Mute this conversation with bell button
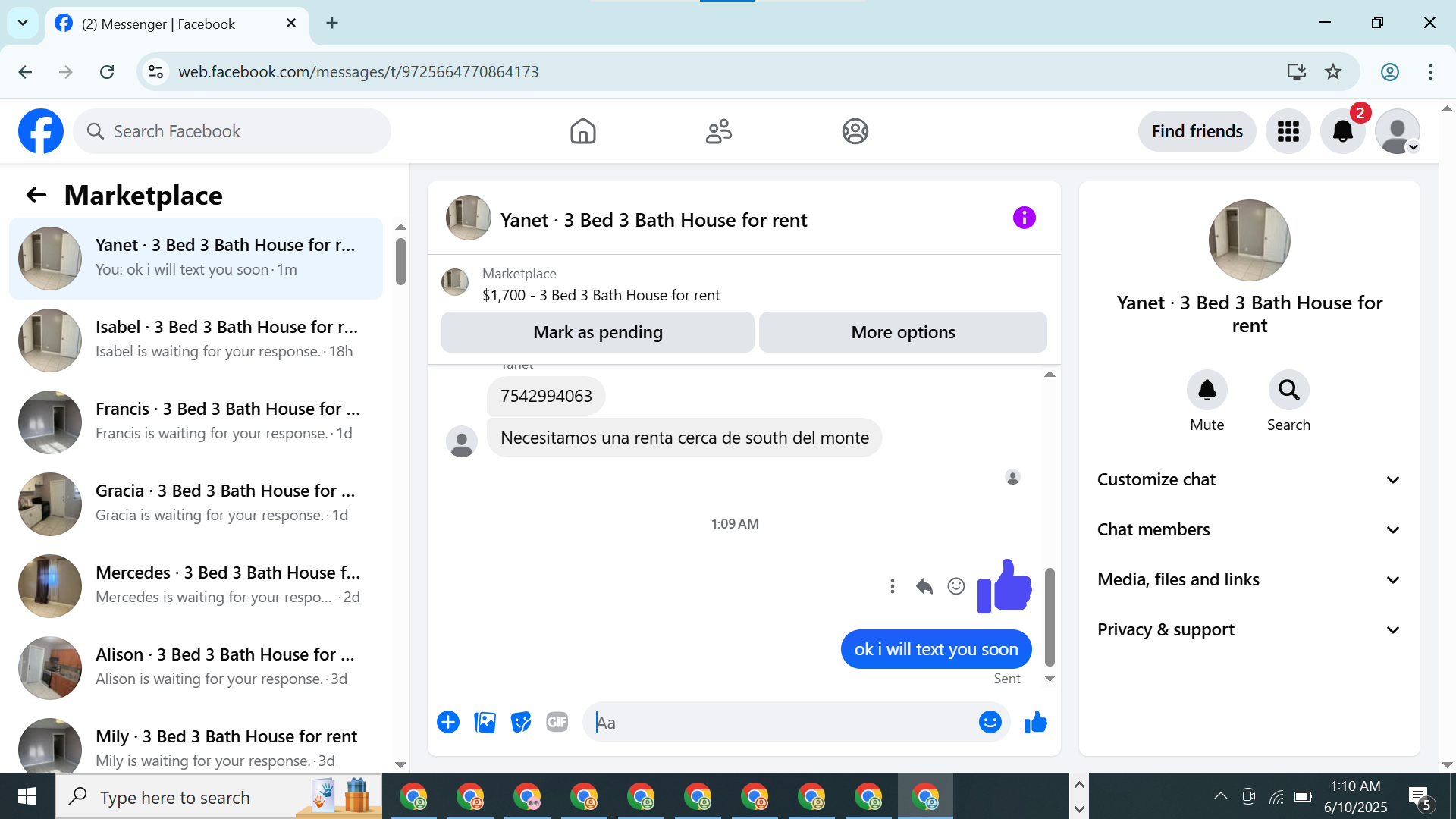This screenshot has height=819, width=1456. pos(1207,391)
